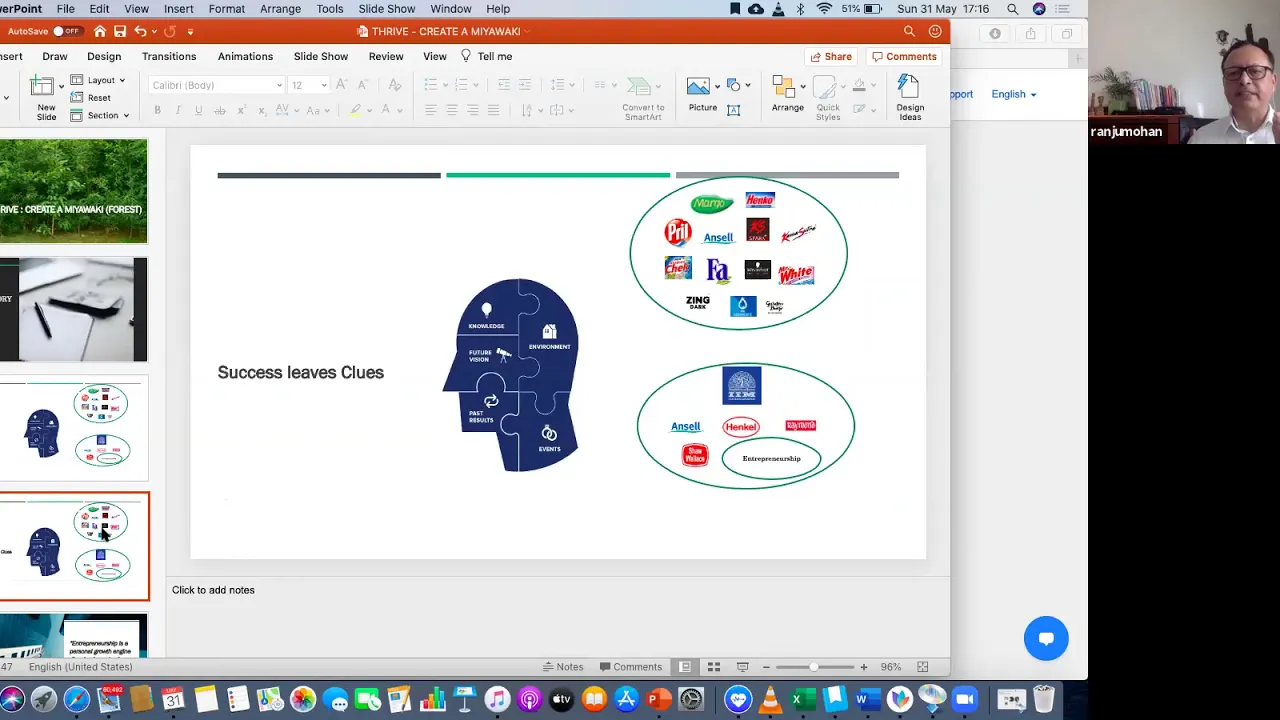Toggle Strikethrough formatting
The image size is (1280, 720).
(220, 110)
